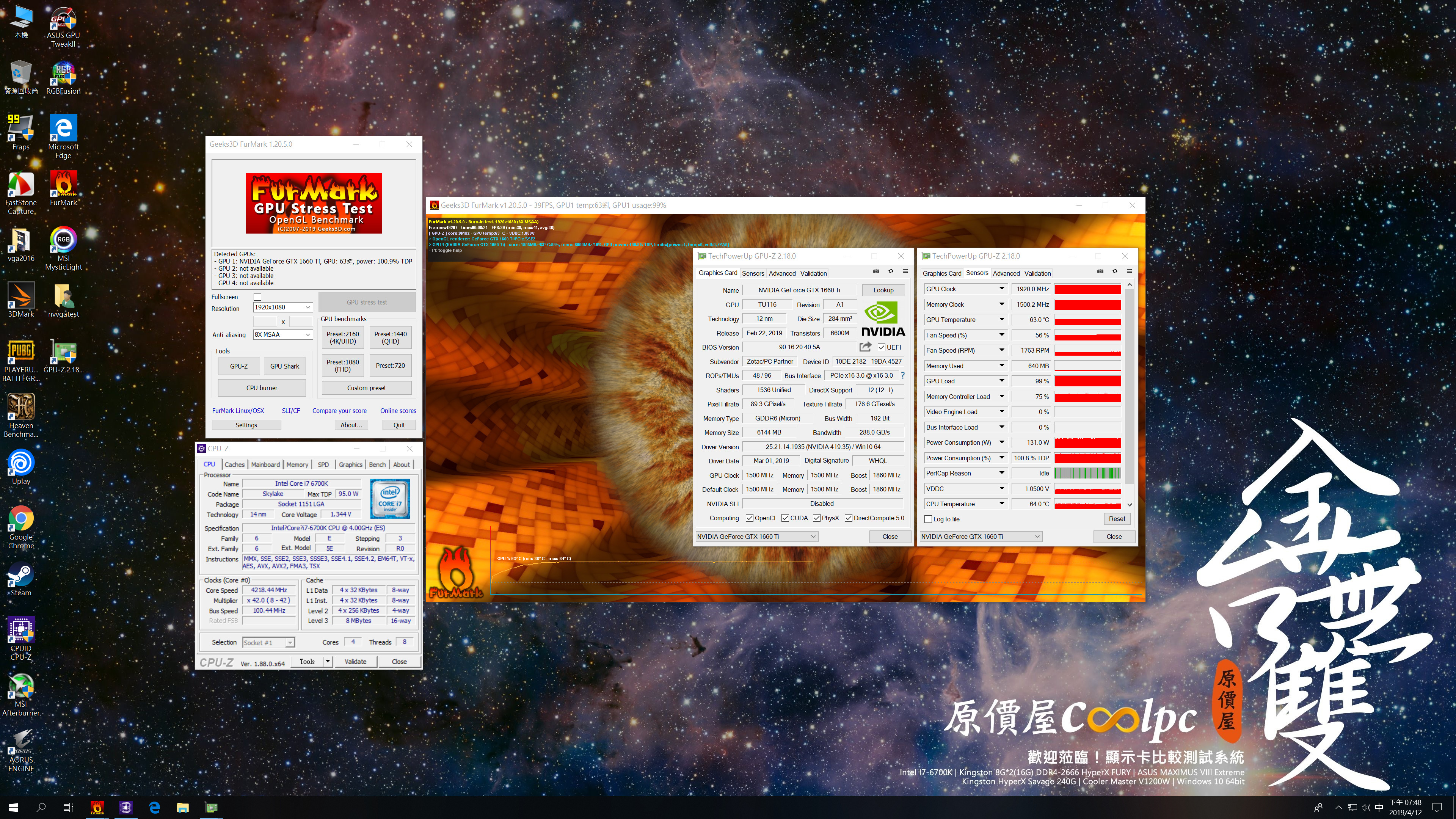Open AORUS ENGINE desktop icon

(21, 750)
